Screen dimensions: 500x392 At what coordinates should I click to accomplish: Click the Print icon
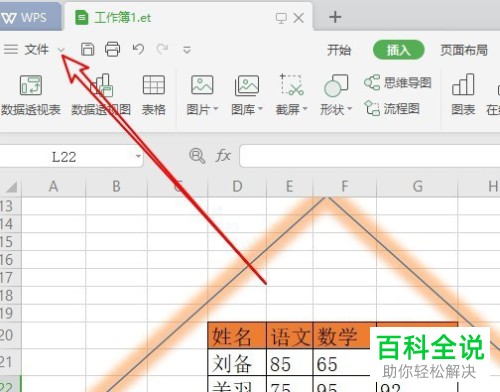click(x=113, y=49)
